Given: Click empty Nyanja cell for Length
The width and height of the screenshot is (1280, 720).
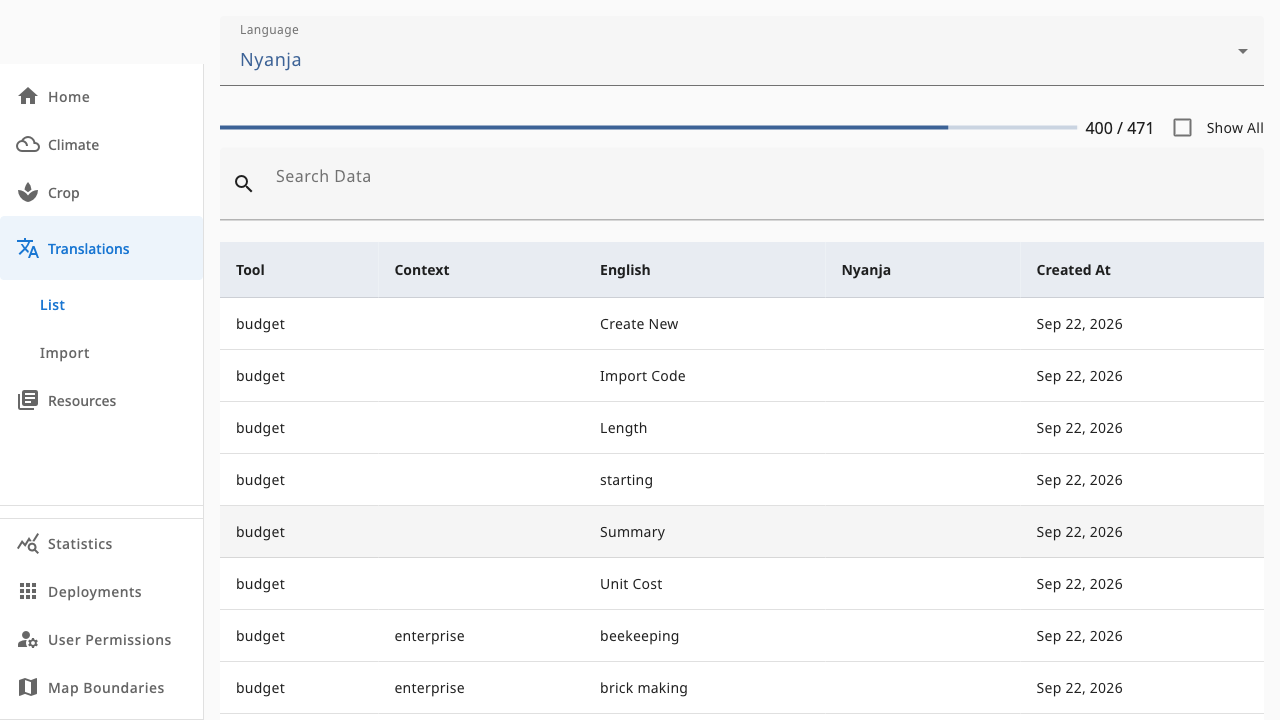Looking at the screenshot, I should [923, 428].
